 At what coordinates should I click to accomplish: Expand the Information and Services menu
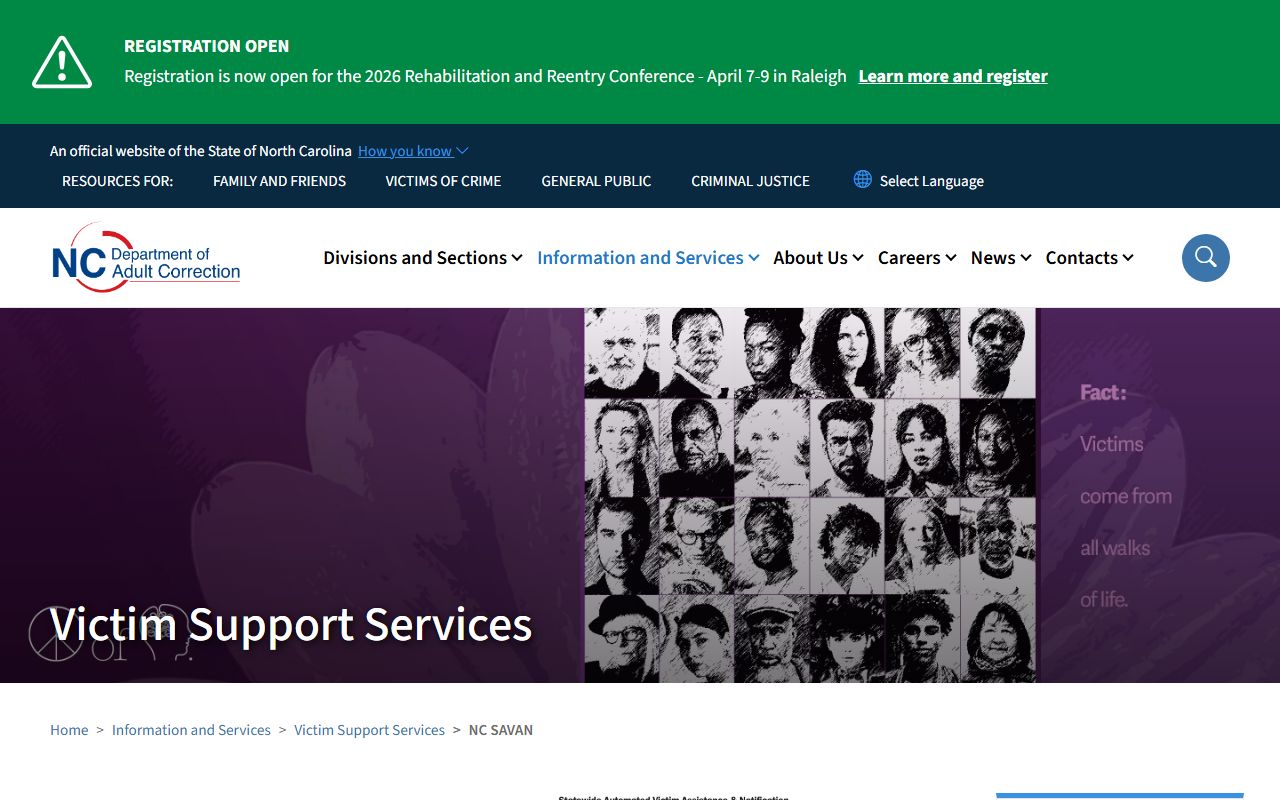pos(648,258)
